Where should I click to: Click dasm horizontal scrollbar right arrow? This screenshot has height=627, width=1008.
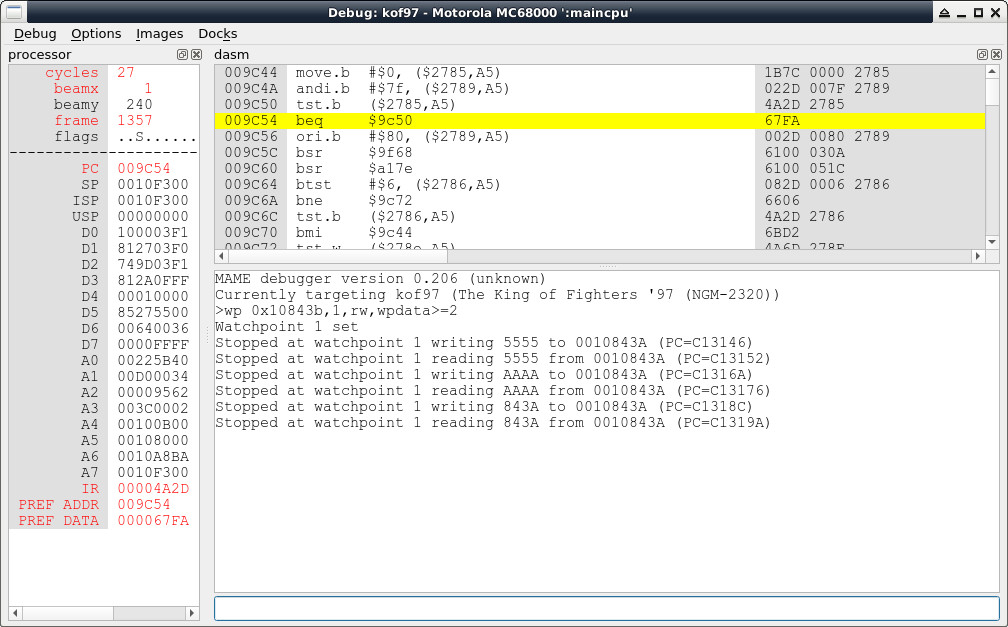(x=978, y=256)
